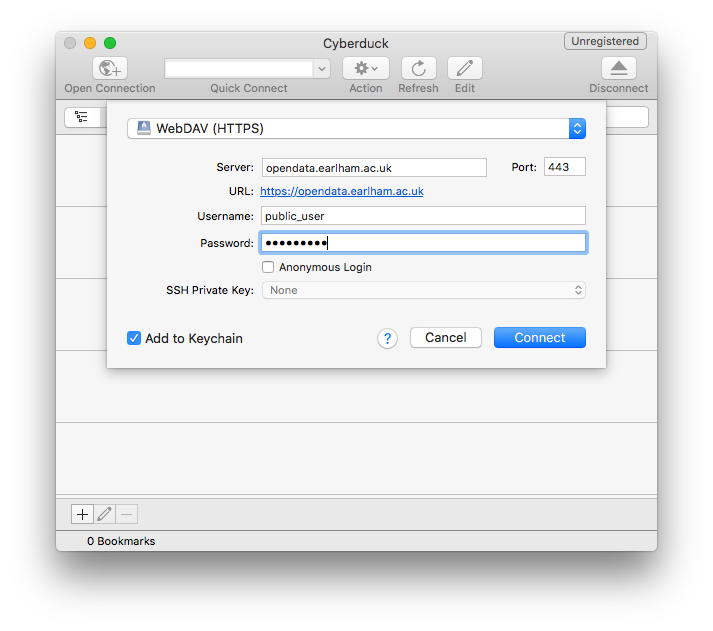Click the help question mark button
This screenshot has height=631, width=713.
tap(388, 338)
